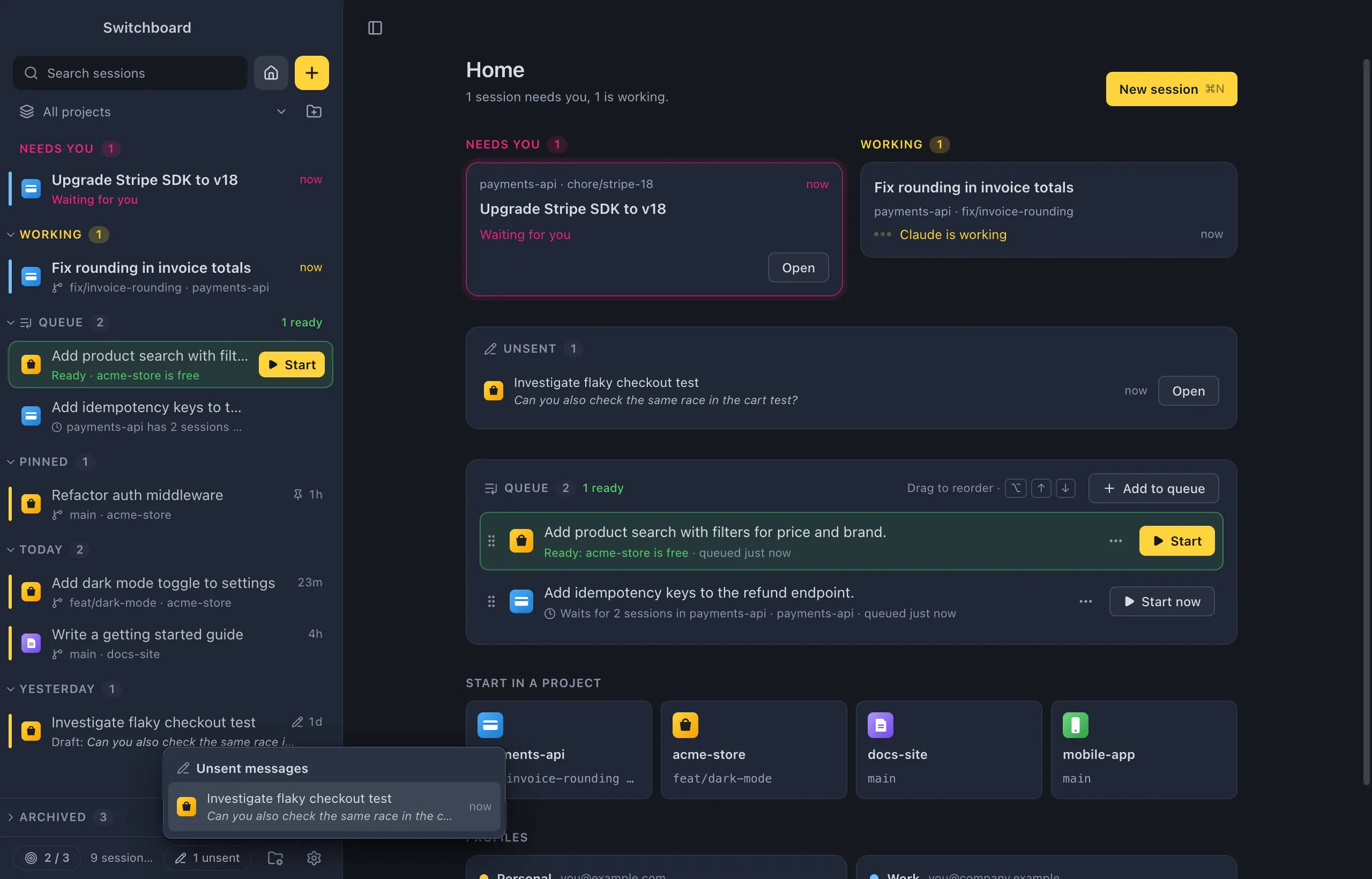This screenshot has width=1372, height=879.
Task: Focus the Search sessions field
Action: [130, 72]
